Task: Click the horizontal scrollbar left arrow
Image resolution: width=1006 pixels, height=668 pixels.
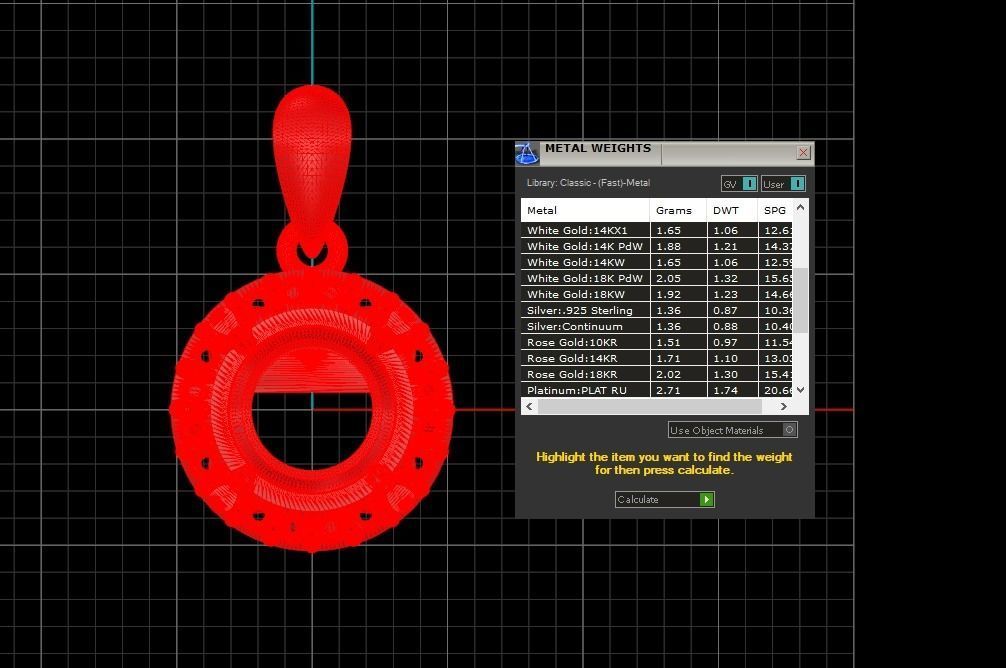Action: point(529,406)
